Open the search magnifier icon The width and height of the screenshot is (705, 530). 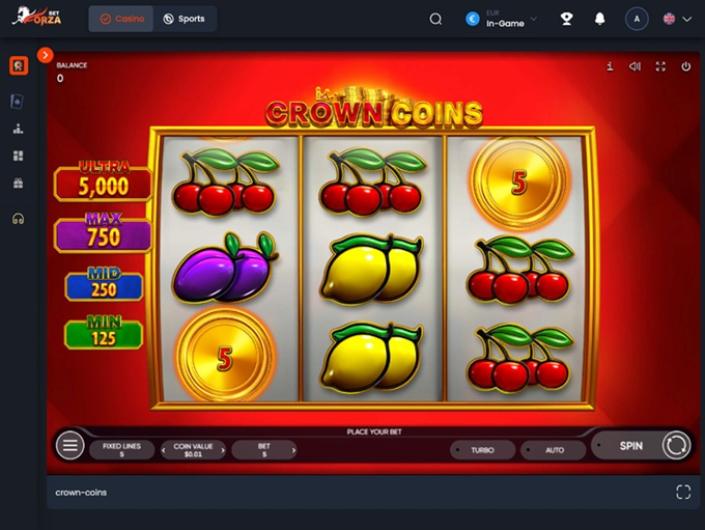[435, 19]
